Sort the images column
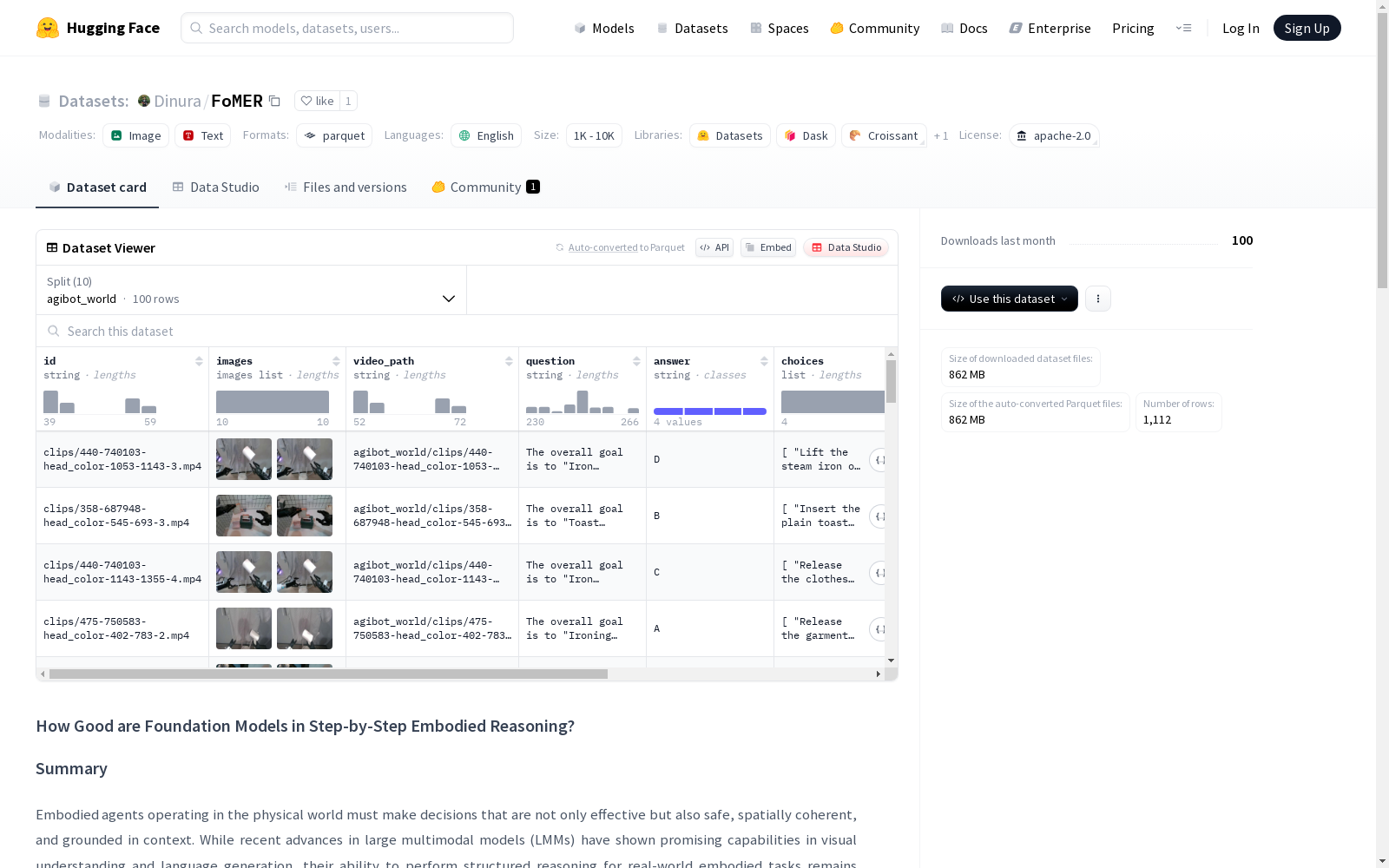Screen dimensions: 1389x868 pos(336,361)
